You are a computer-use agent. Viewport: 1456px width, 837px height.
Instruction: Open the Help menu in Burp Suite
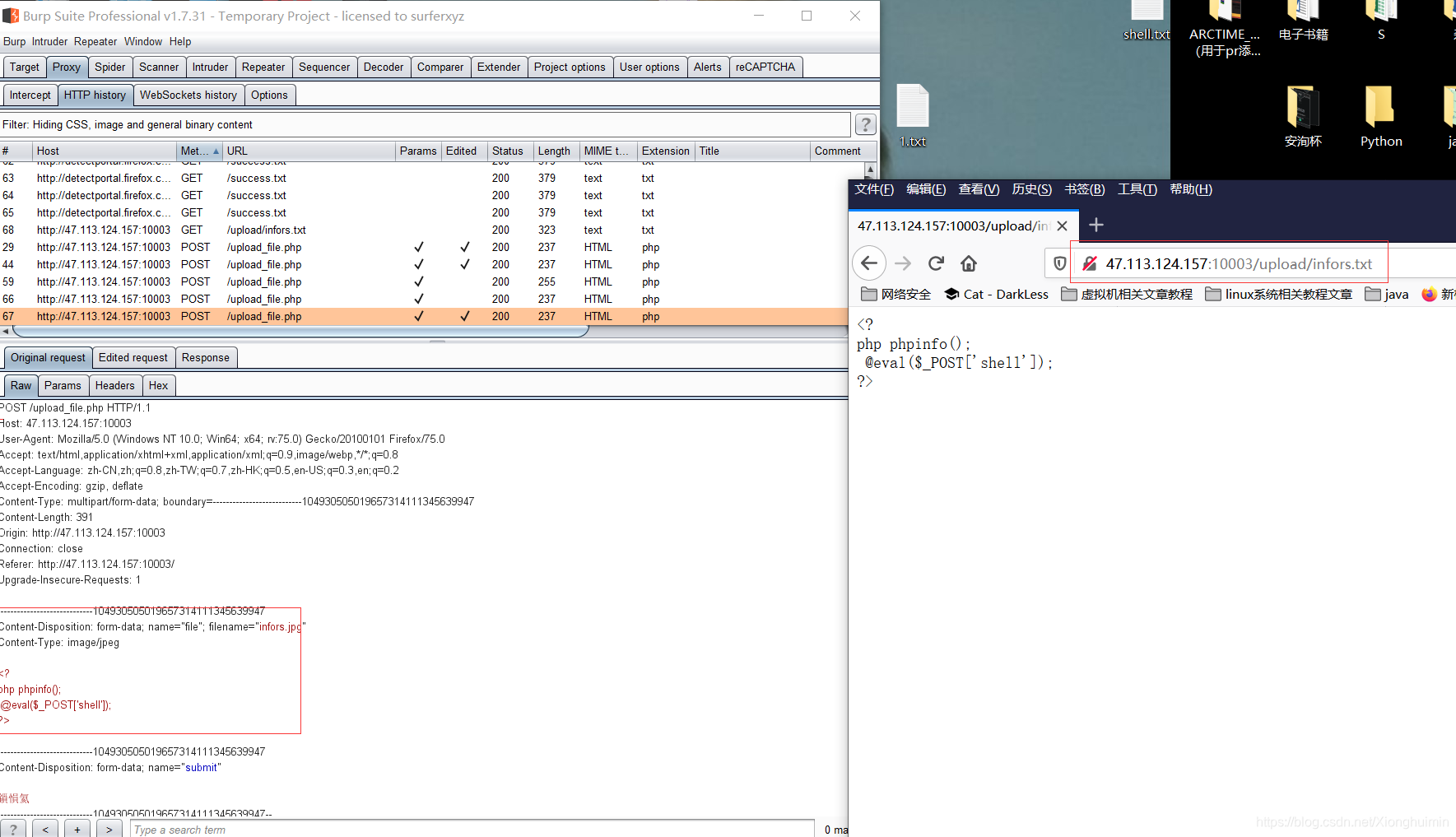point(180,41)
